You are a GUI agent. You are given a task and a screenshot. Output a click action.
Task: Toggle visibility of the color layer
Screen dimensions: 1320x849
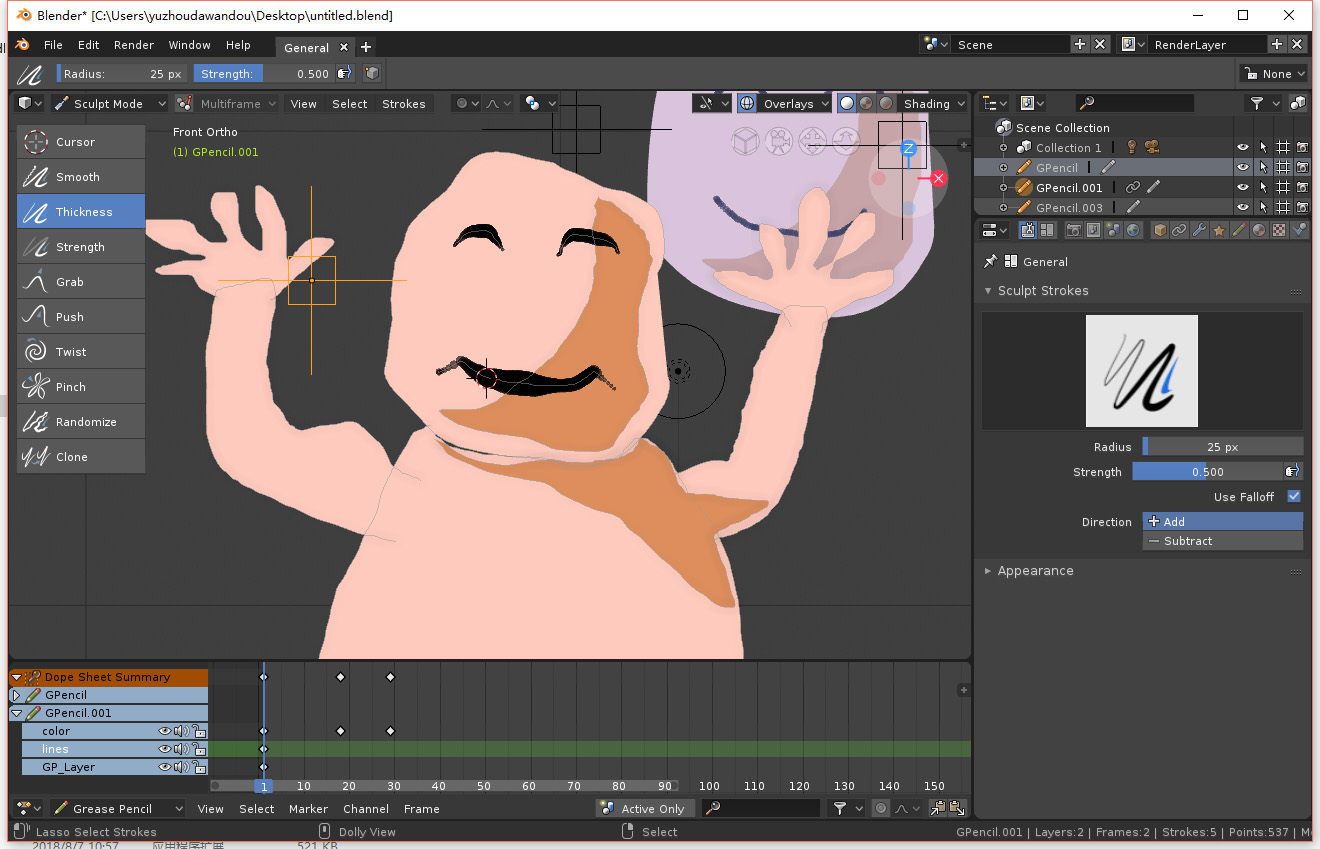click(164, 731)
